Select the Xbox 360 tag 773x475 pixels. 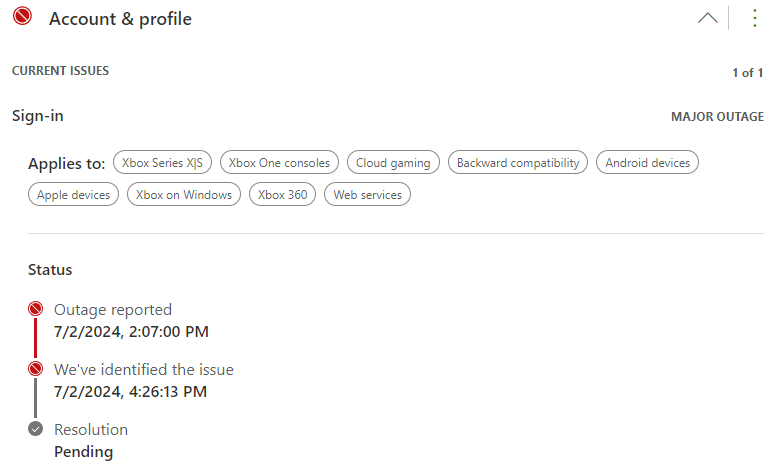283,195
